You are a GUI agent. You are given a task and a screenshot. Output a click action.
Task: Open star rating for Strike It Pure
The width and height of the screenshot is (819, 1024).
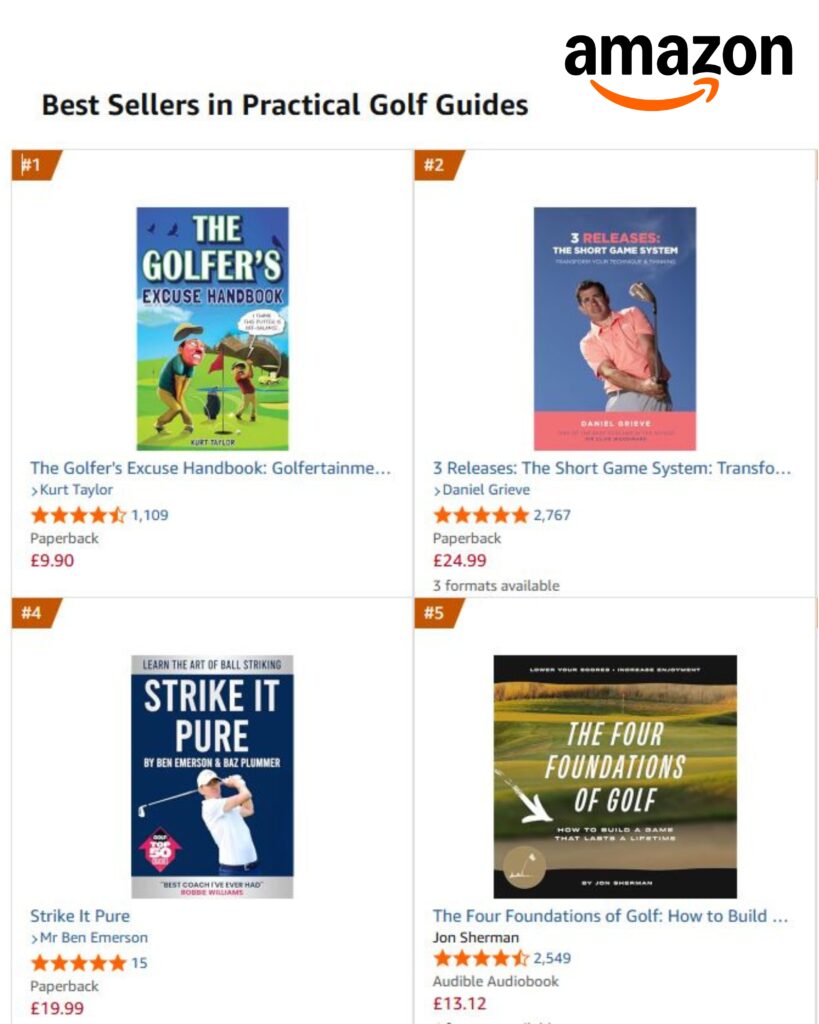(x=79, y=964)
